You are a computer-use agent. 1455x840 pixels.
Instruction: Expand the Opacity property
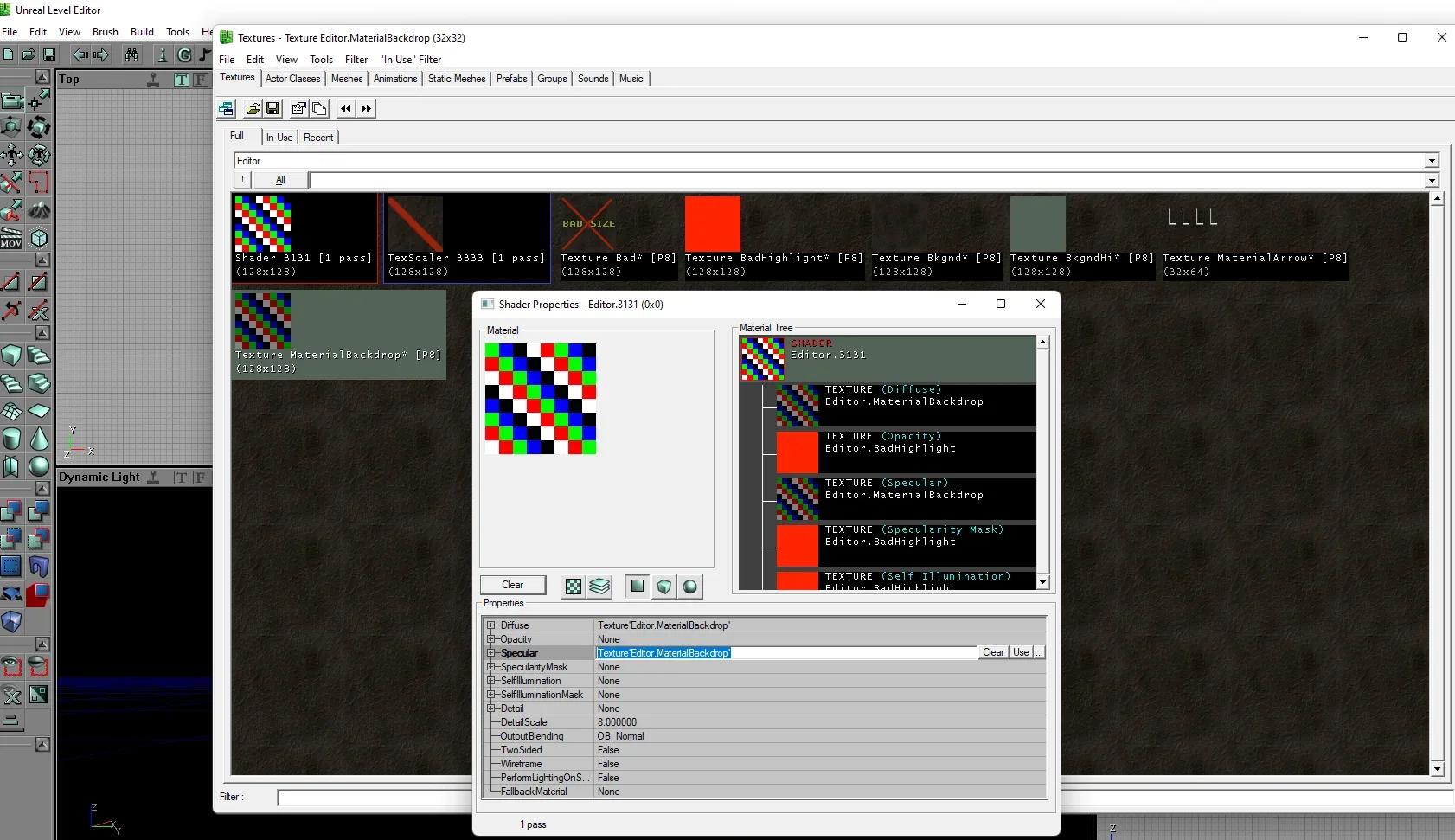pos(490,639)
